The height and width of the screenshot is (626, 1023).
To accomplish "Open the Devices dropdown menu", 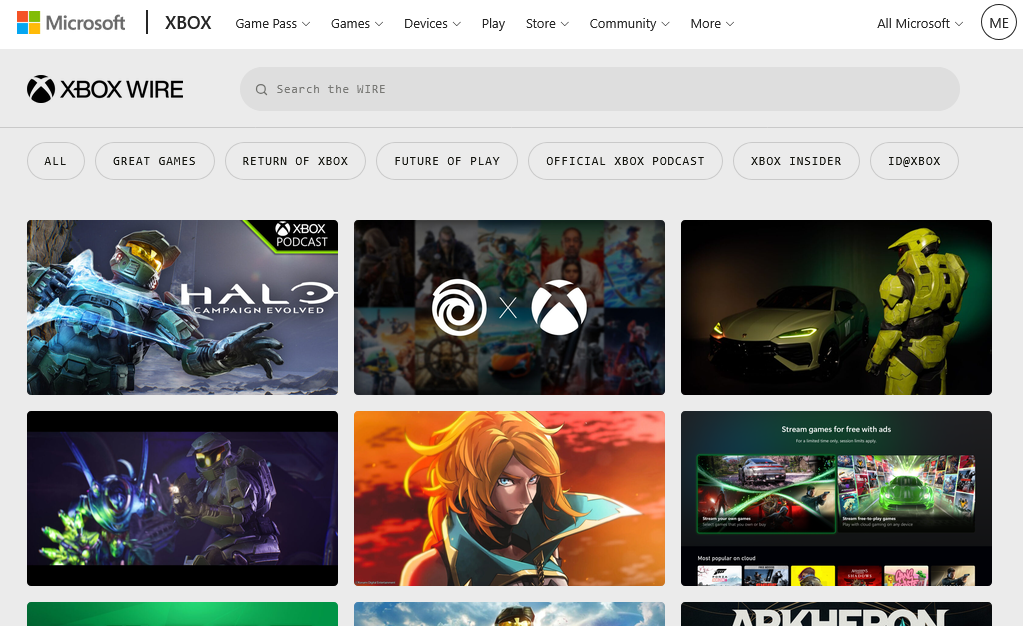I will [432, 23].
